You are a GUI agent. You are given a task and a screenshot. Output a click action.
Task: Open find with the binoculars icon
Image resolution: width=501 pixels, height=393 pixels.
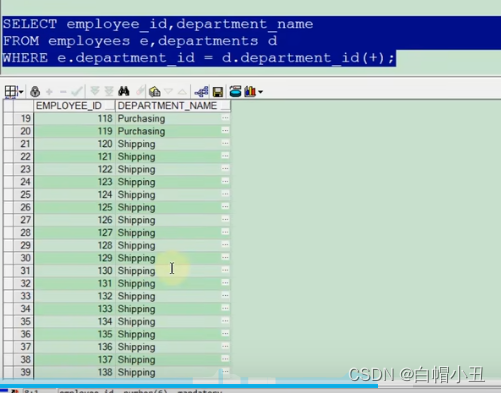[124, 91]
